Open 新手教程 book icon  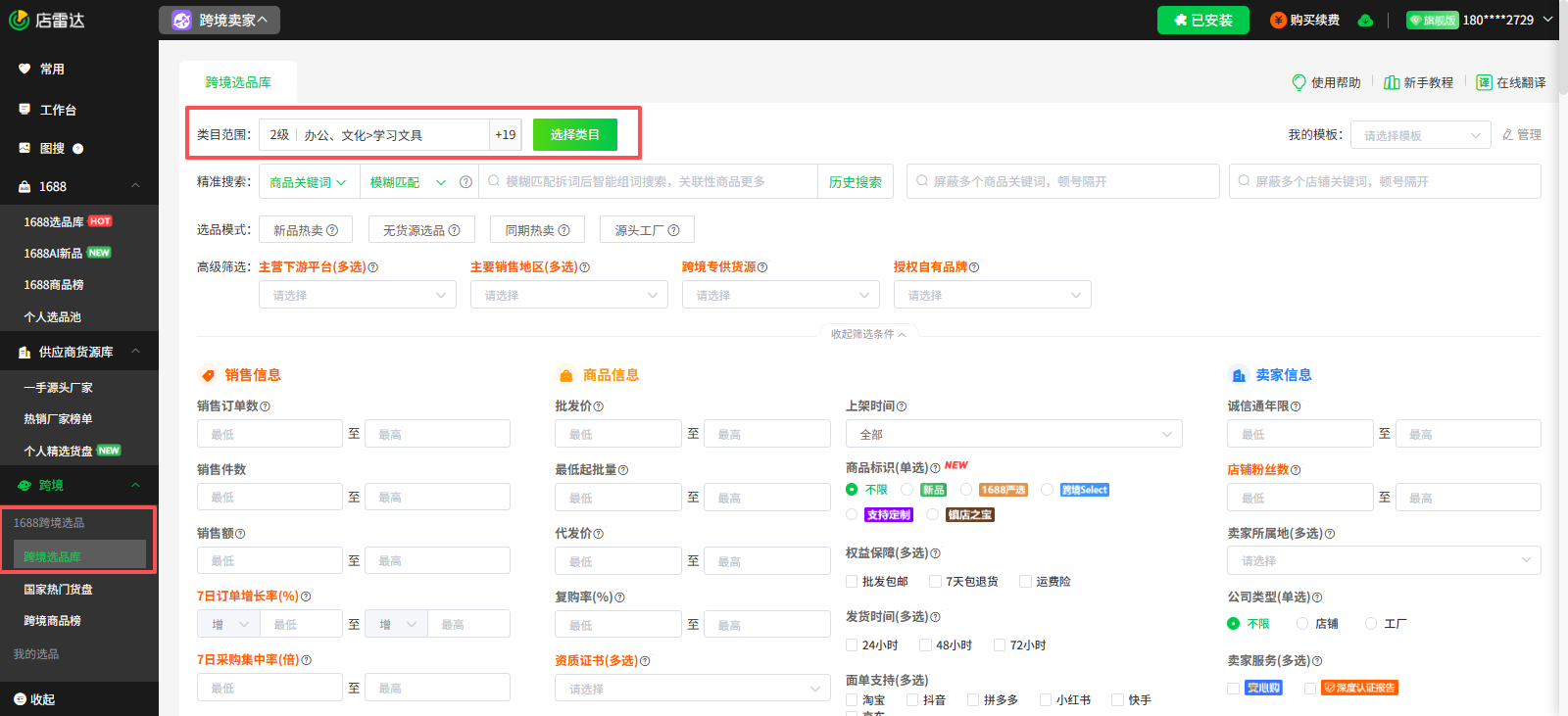click(x=1392, y=82)
